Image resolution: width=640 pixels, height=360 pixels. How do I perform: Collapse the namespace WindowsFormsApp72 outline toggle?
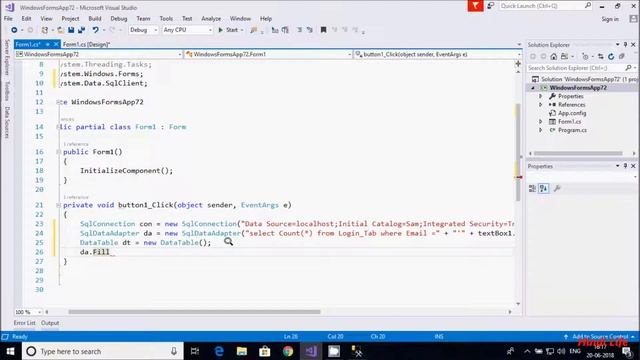58,102
